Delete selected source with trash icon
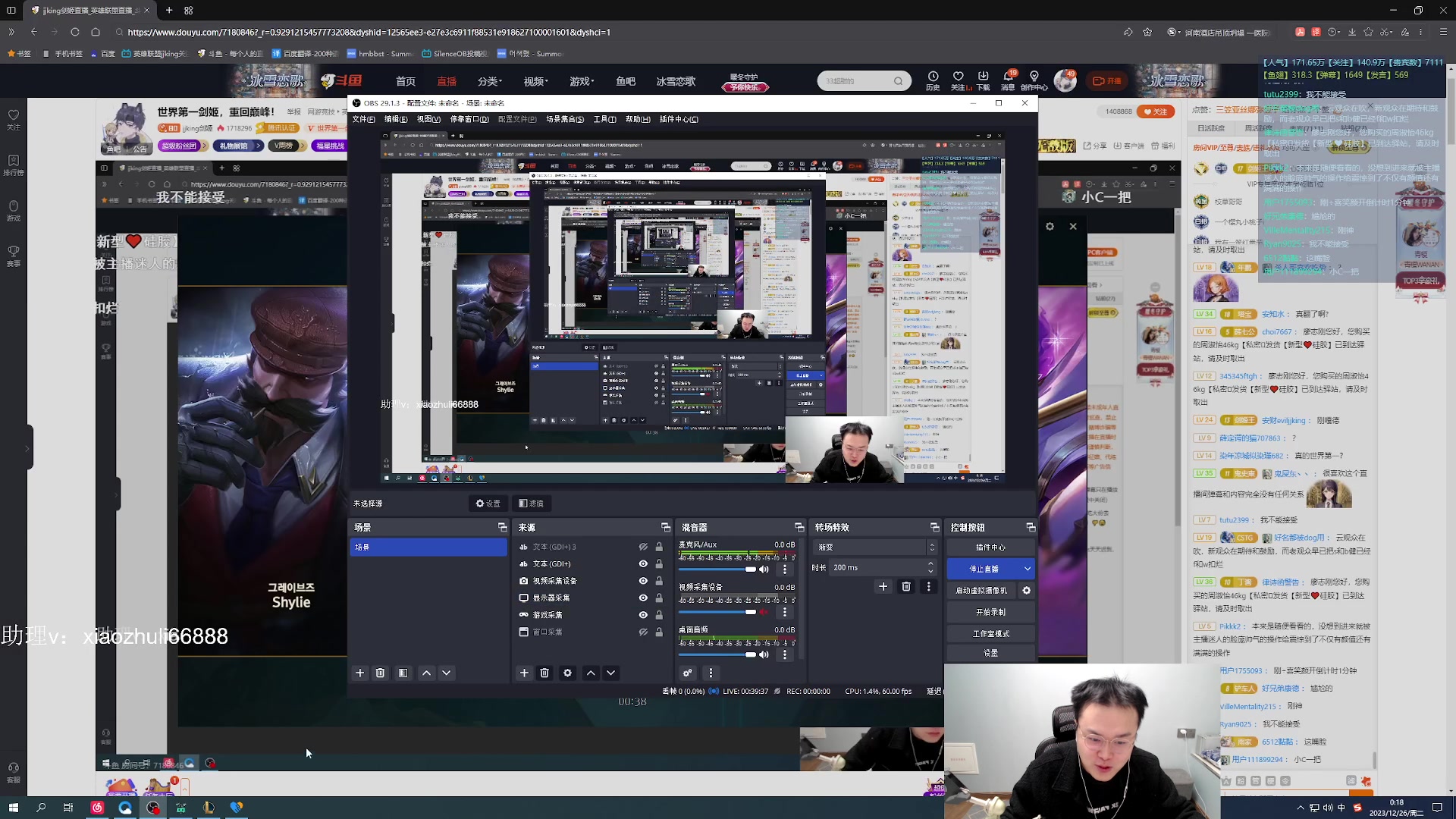This screenshot has width=1456, height=819. (x=544, y=673)
